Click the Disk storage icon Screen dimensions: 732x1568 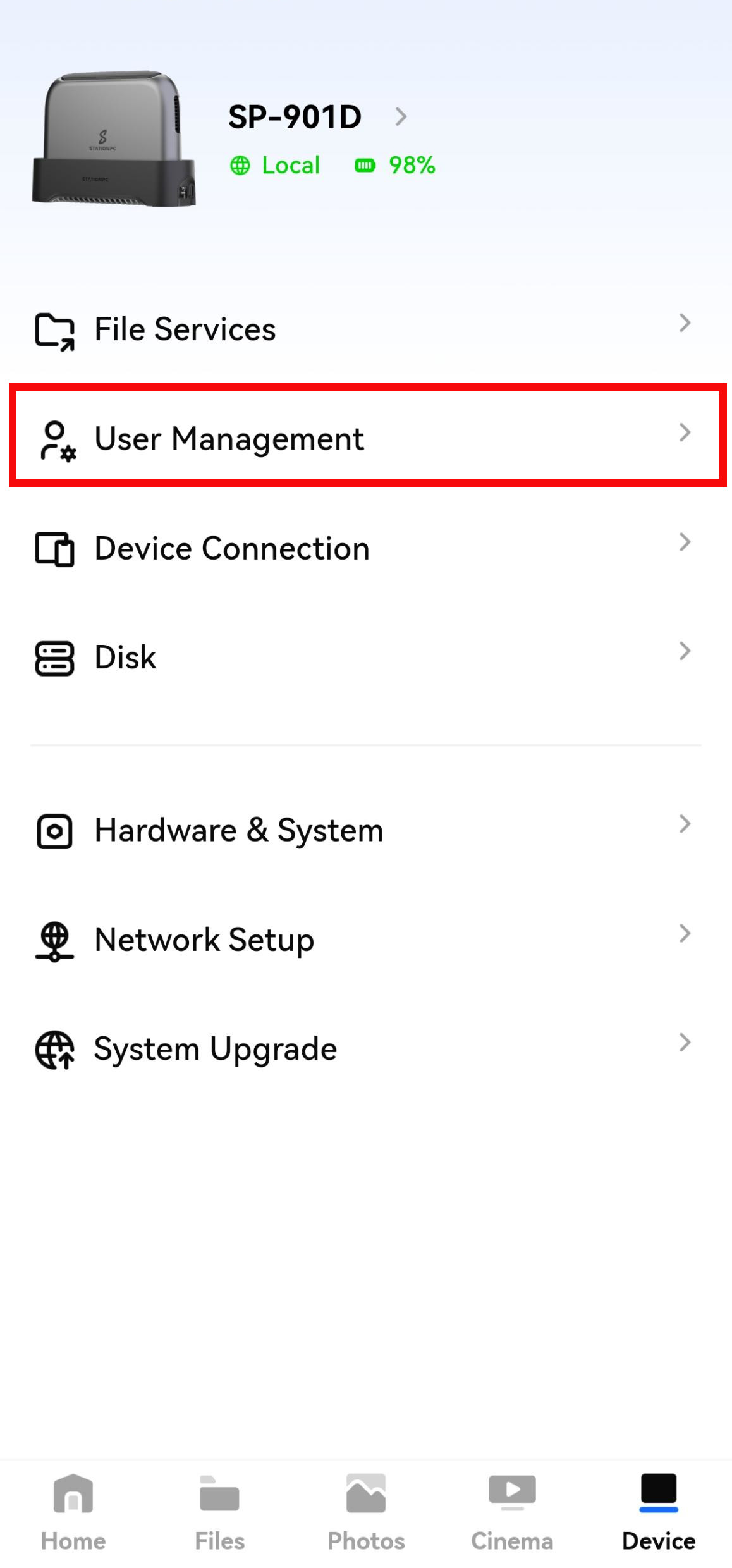coord(54,658)
